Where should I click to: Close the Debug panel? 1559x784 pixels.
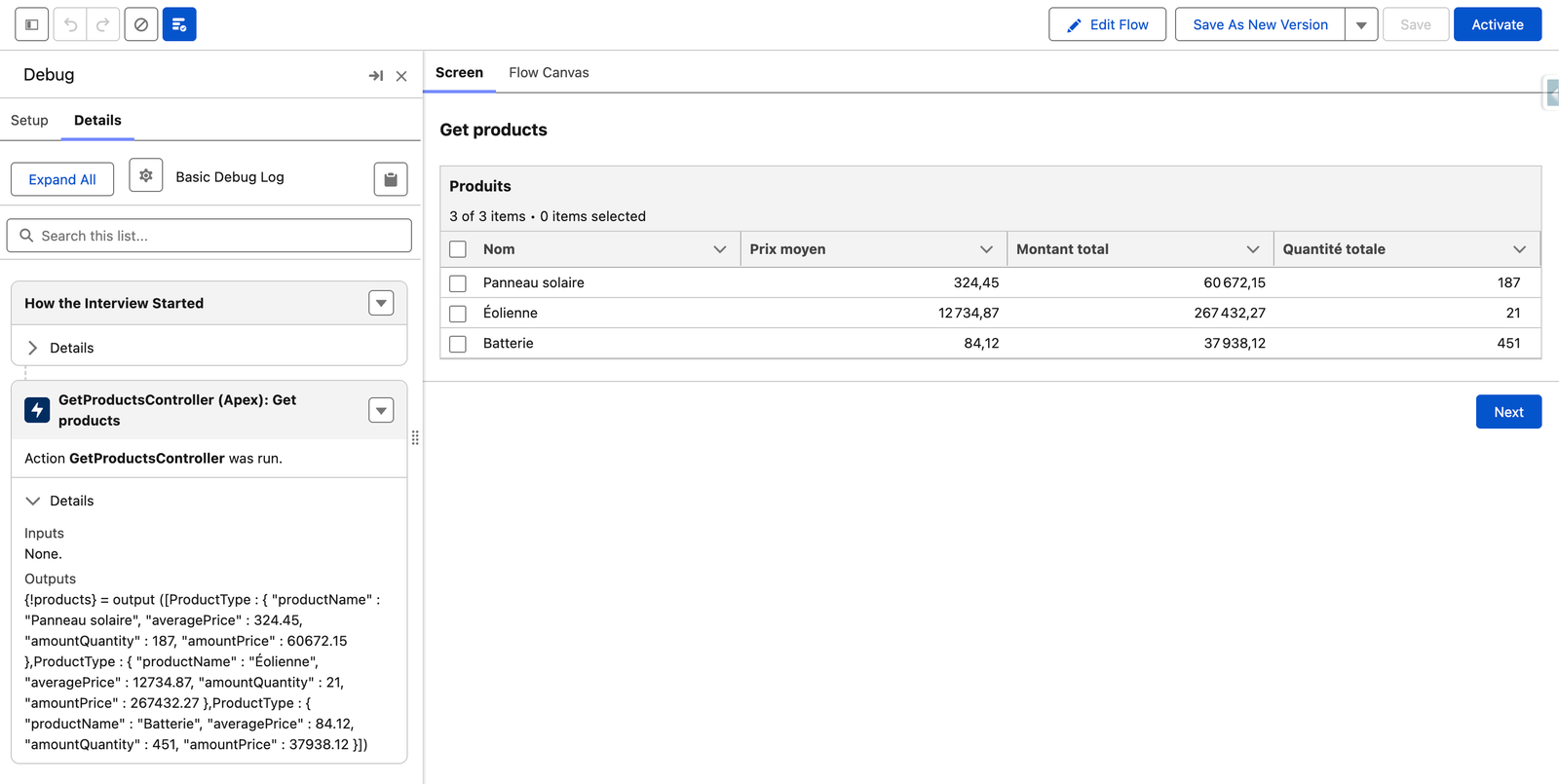[401, 76]
